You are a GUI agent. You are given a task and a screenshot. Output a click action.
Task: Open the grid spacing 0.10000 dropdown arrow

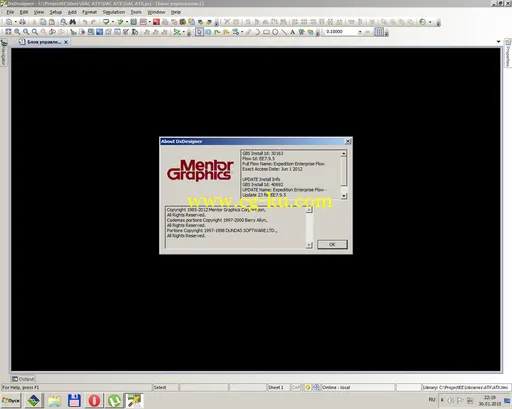360,32
